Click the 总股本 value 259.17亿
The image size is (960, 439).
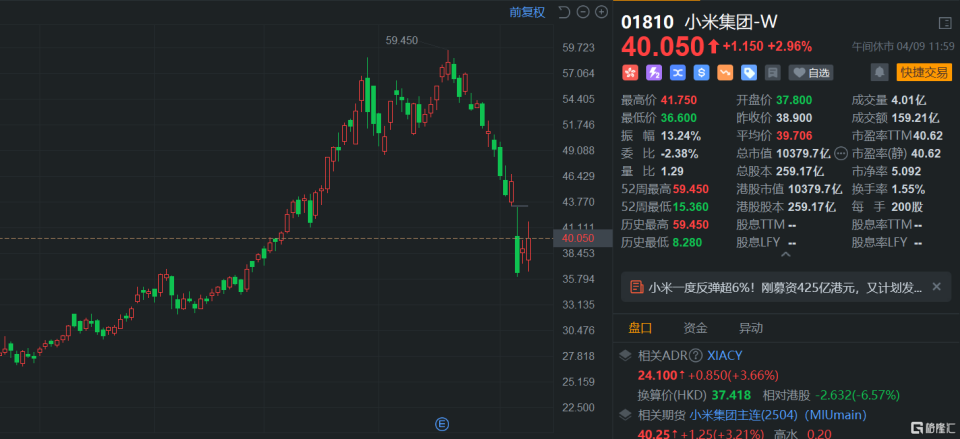click(800, 171)
